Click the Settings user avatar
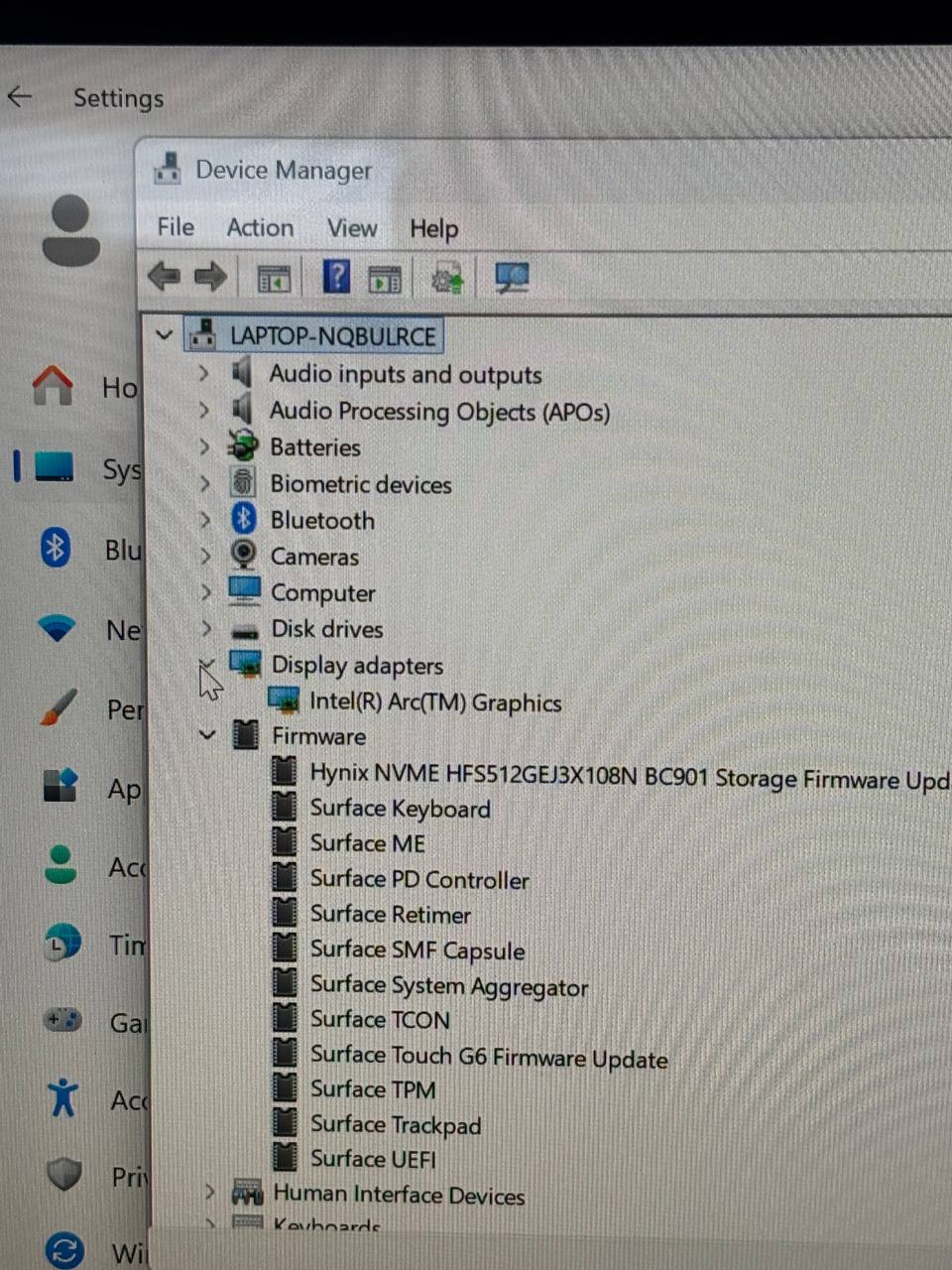The image size is (952, 1270). (71, 230)
